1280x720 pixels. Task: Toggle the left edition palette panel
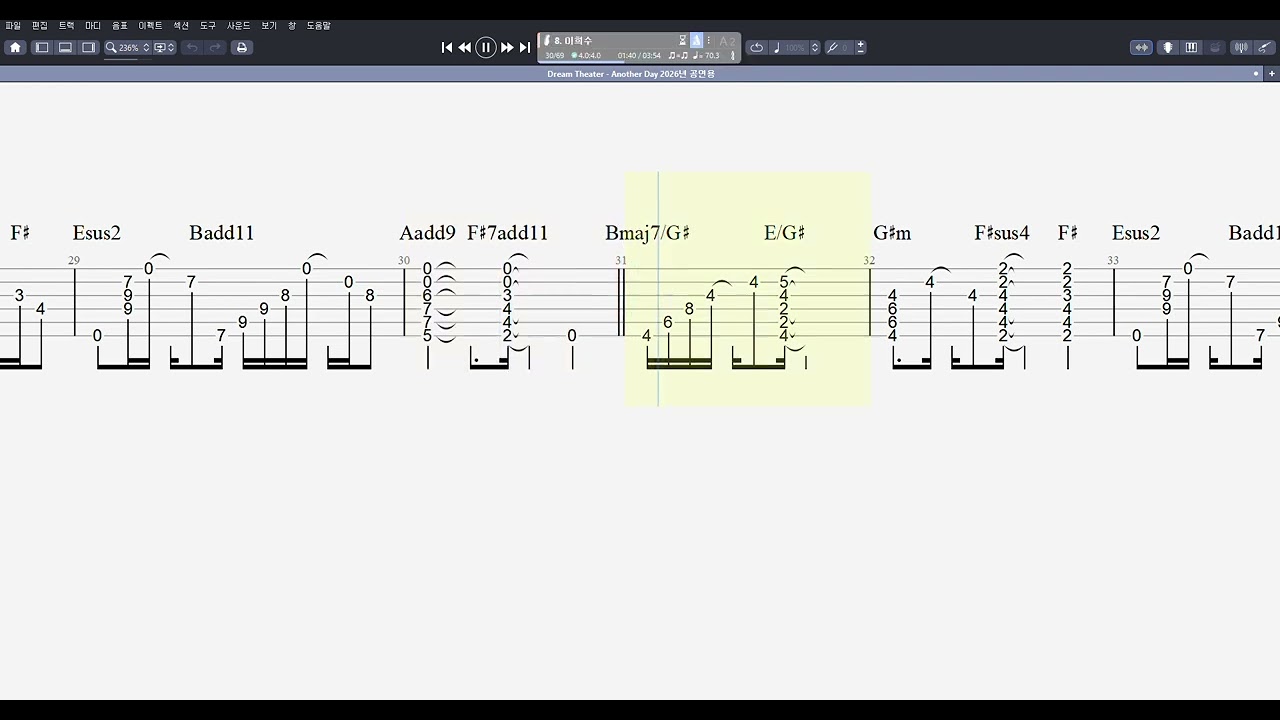tap(42, 47)
